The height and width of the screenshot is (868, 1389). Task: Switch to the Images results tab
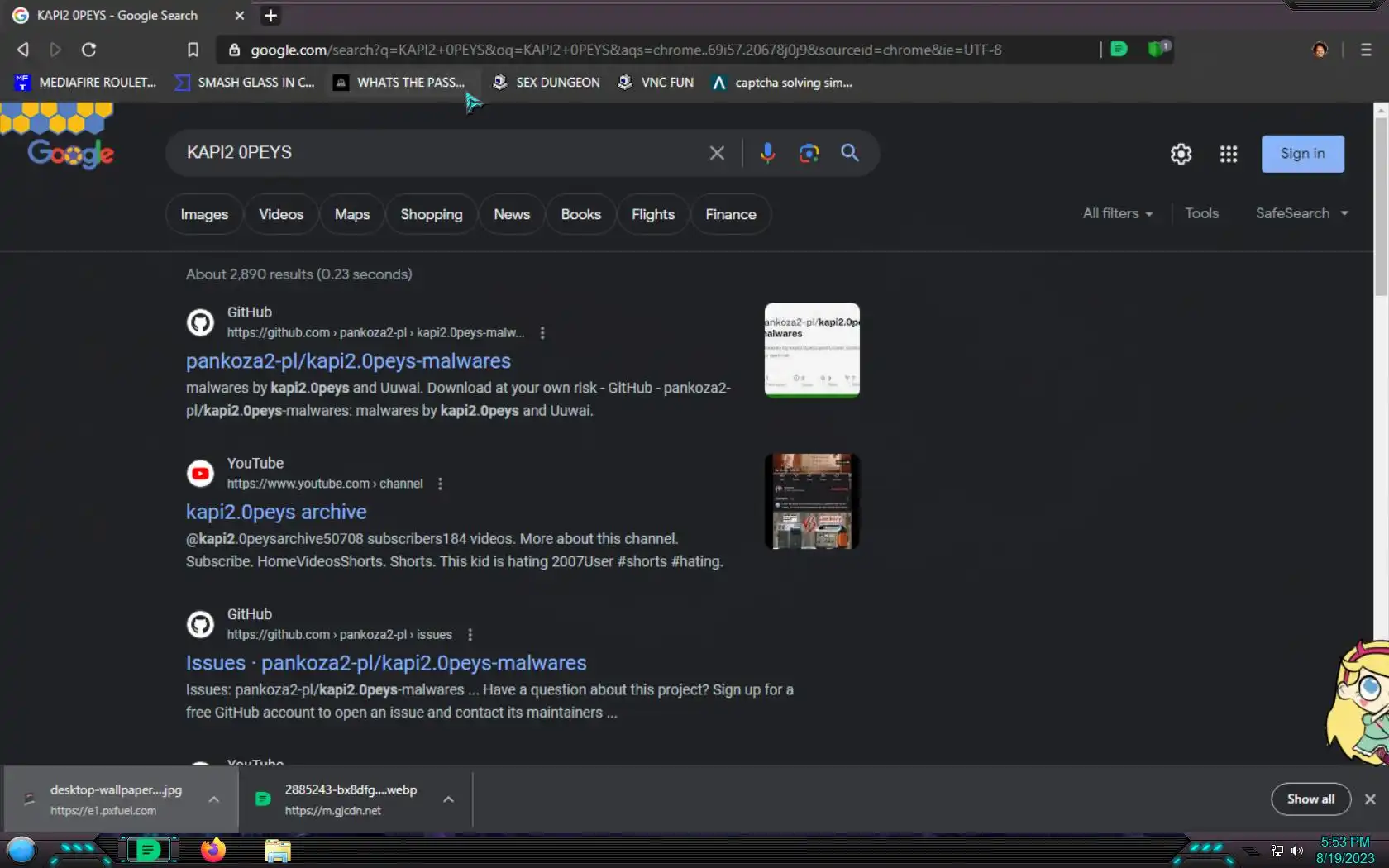tap(204, 215)
